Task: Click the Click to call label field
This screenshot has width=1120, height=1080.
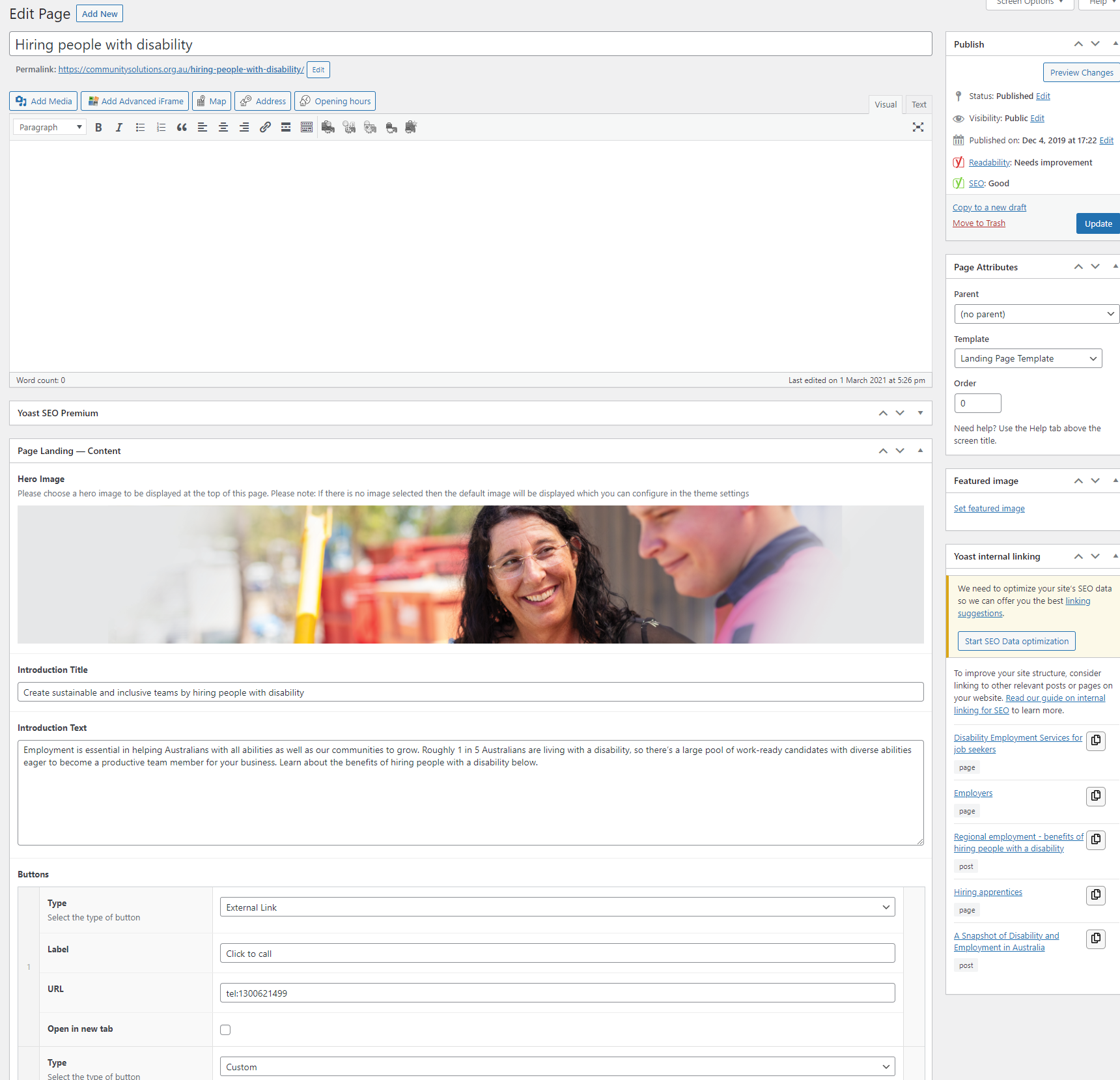Action: coord(557,953)
